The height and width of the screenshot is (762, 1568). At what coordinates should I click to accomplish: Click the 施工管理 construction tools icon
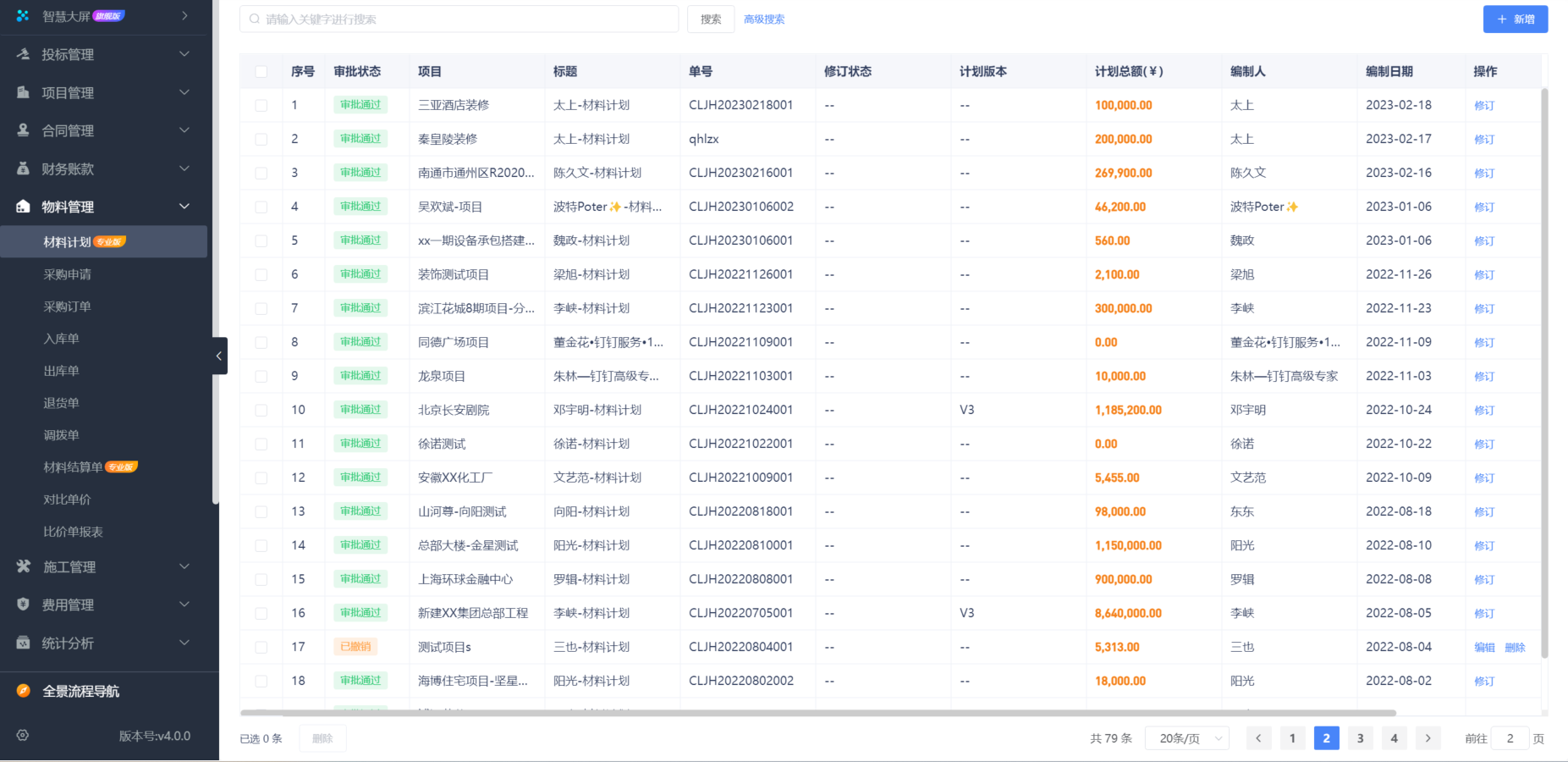(22, 566)
